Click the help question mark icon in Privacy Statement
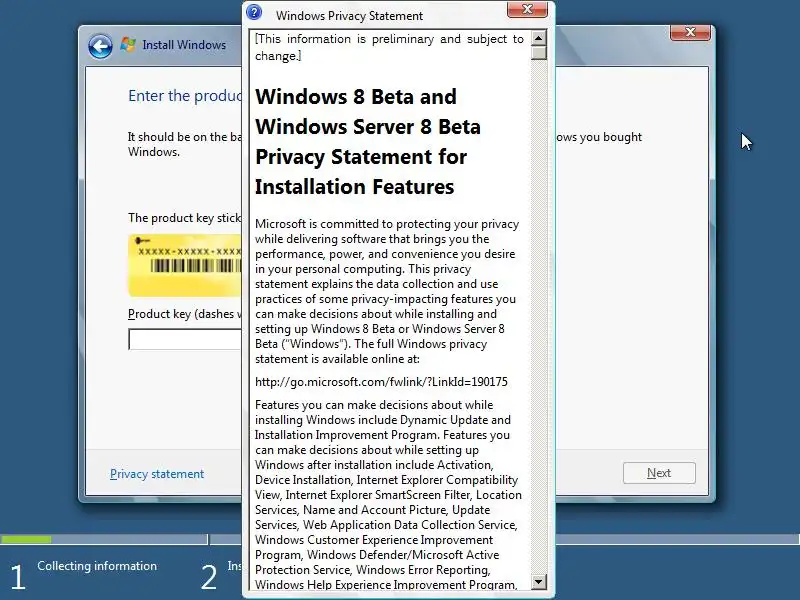 [254, 12]
